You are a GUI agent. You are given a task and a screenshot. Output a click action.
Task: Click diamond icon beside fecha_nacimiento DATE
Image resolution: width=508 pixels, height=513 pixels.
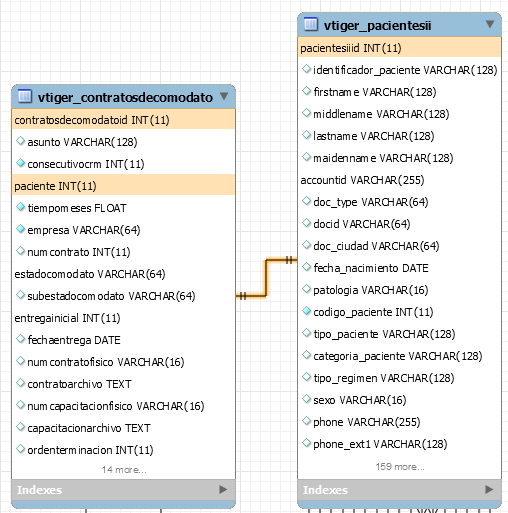coord(306,267)
